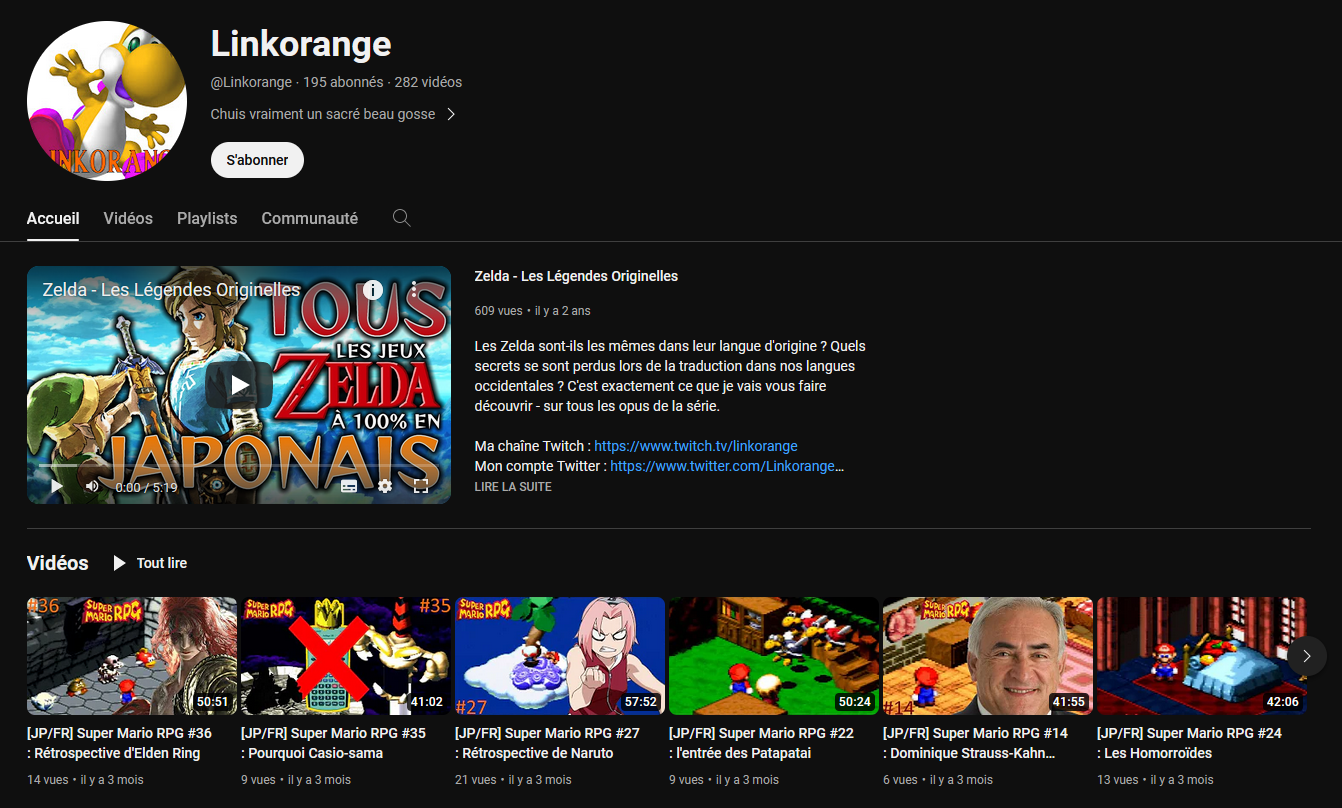Open the video player settings gear
1342x808 pixels.
pos(385,486)
